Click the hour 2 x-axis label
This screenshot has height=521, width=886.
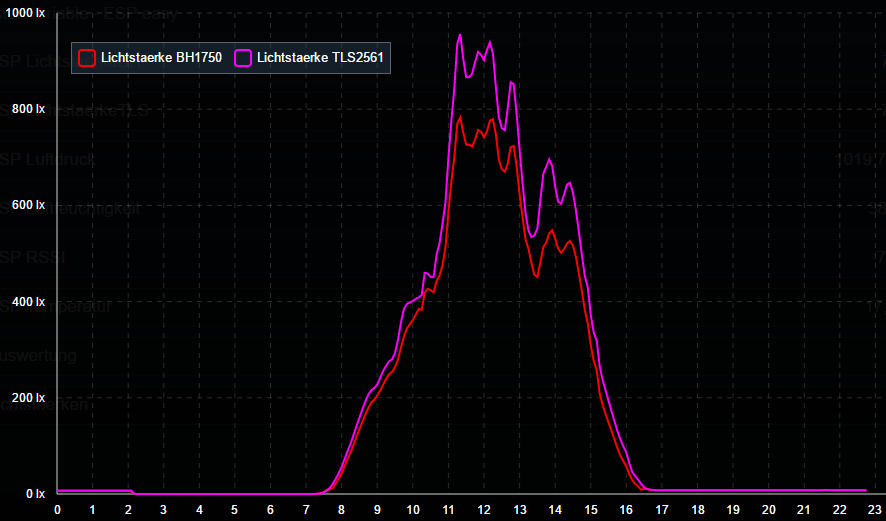click(128, 510)
